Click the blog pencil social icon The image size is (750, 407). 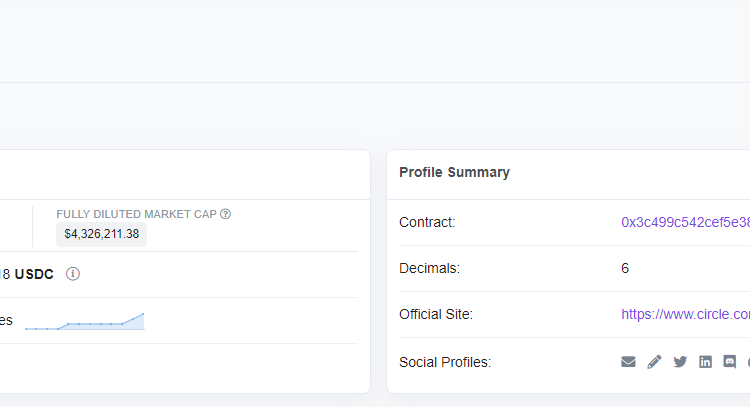coord(654,362)
